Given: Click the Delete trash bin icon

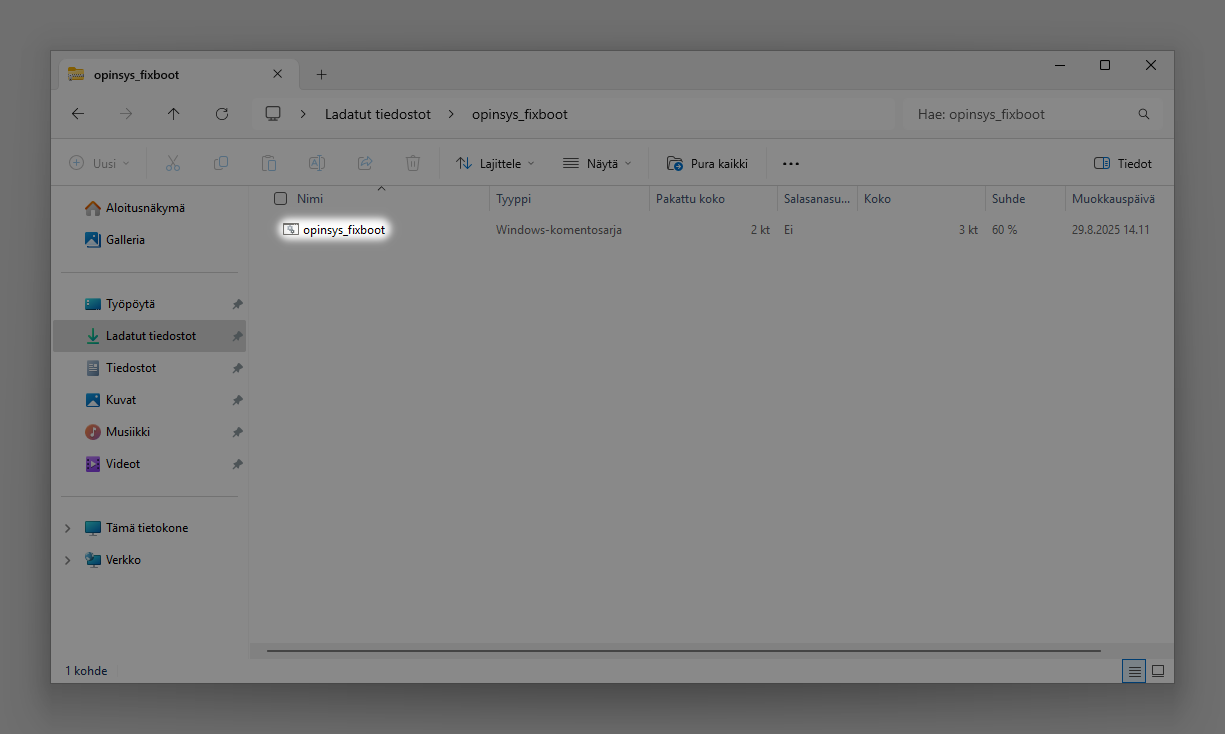Looking at the screenshot, I should tap(413, 163).
